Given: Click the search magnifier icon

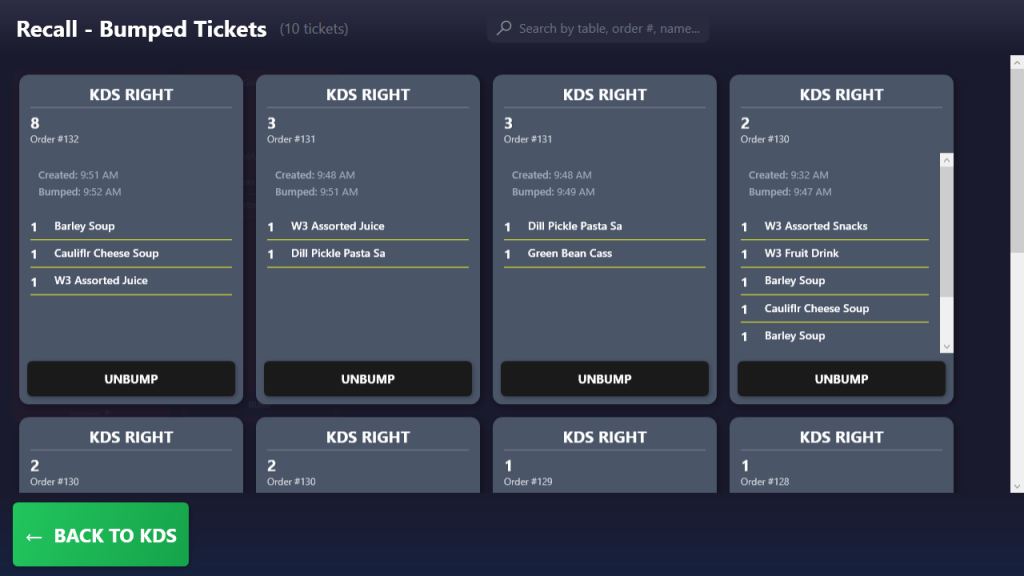Looking at the screenshot, I should click(x=504, y=29).
